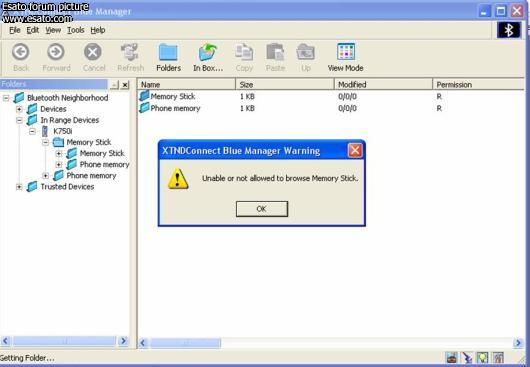Open the View menu
This screenshot has width=530, height=367.
(53, 30)
